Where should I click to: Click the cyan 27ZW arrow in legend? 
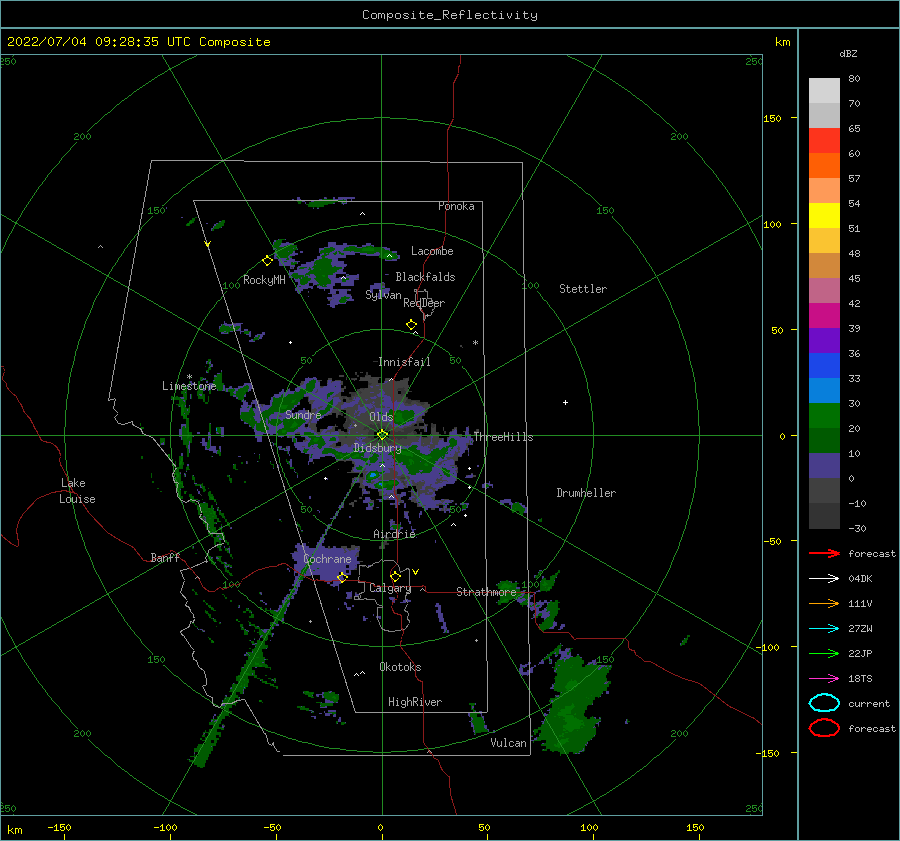[x=824, y=629]
